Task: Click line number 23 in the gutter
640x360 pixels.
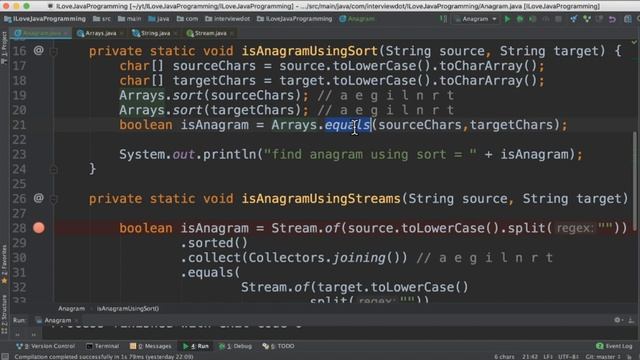Action: (19, 155)
